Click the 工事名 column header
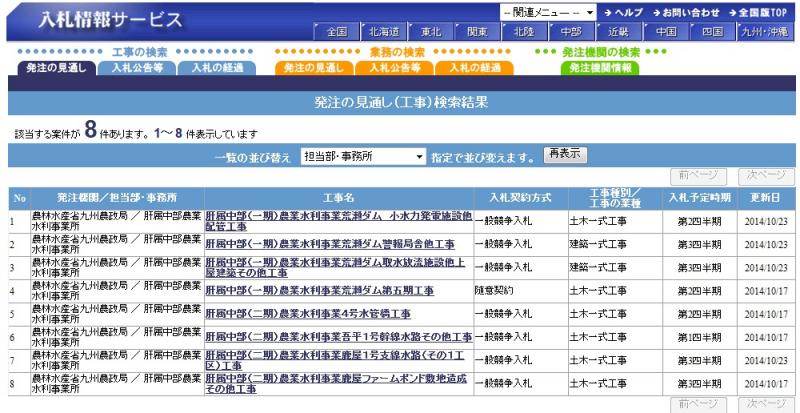 (339, 198)
